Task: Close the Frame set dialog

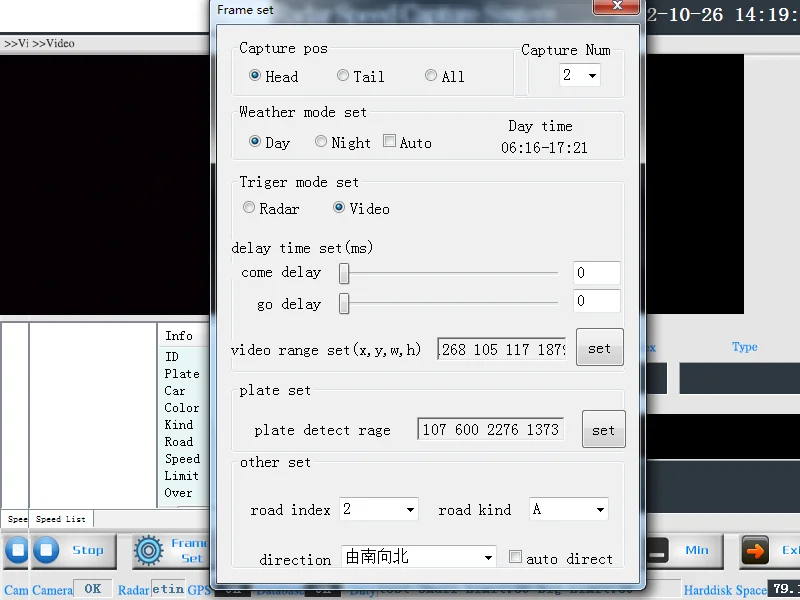Action: 615,9
